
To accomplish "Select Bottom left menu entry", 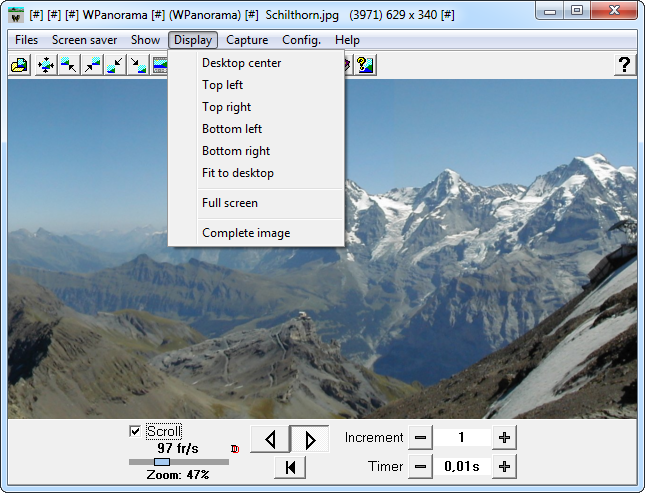I will click(256, 129).
